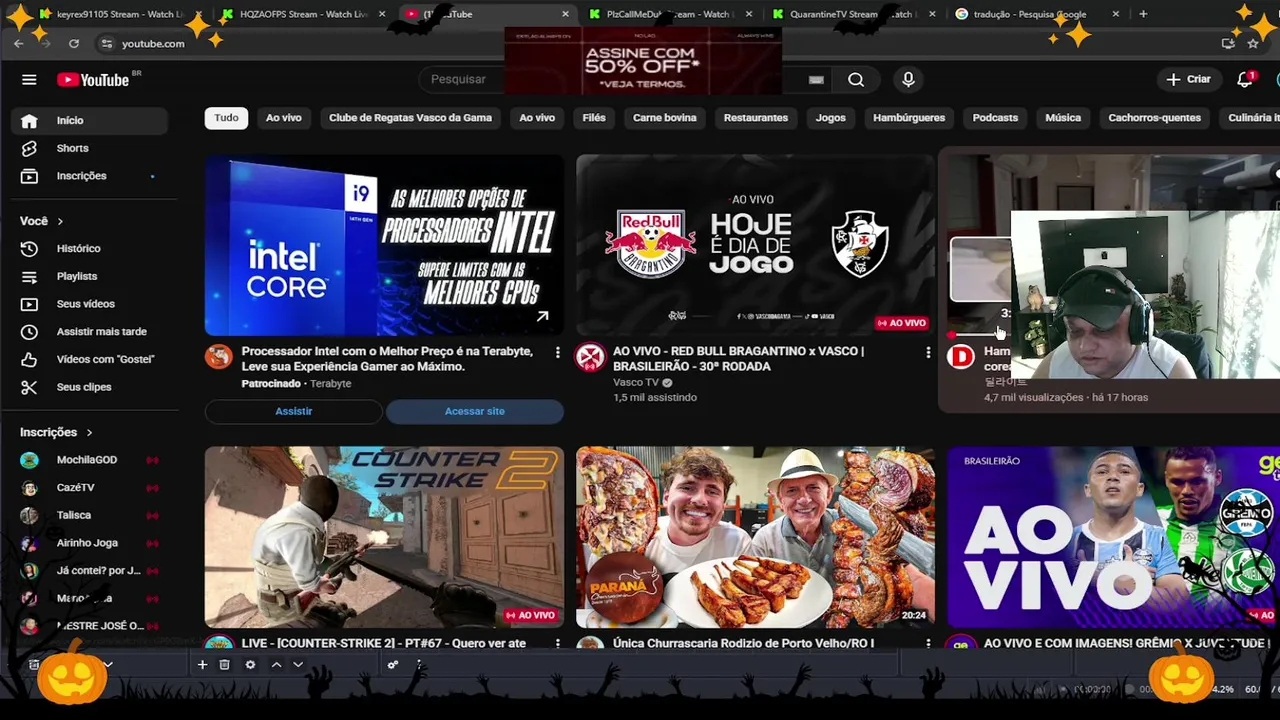Click the trash delete icon in bottom toolbar
The height and width of the screenshot is (720, 1280).
pos(225,665)
